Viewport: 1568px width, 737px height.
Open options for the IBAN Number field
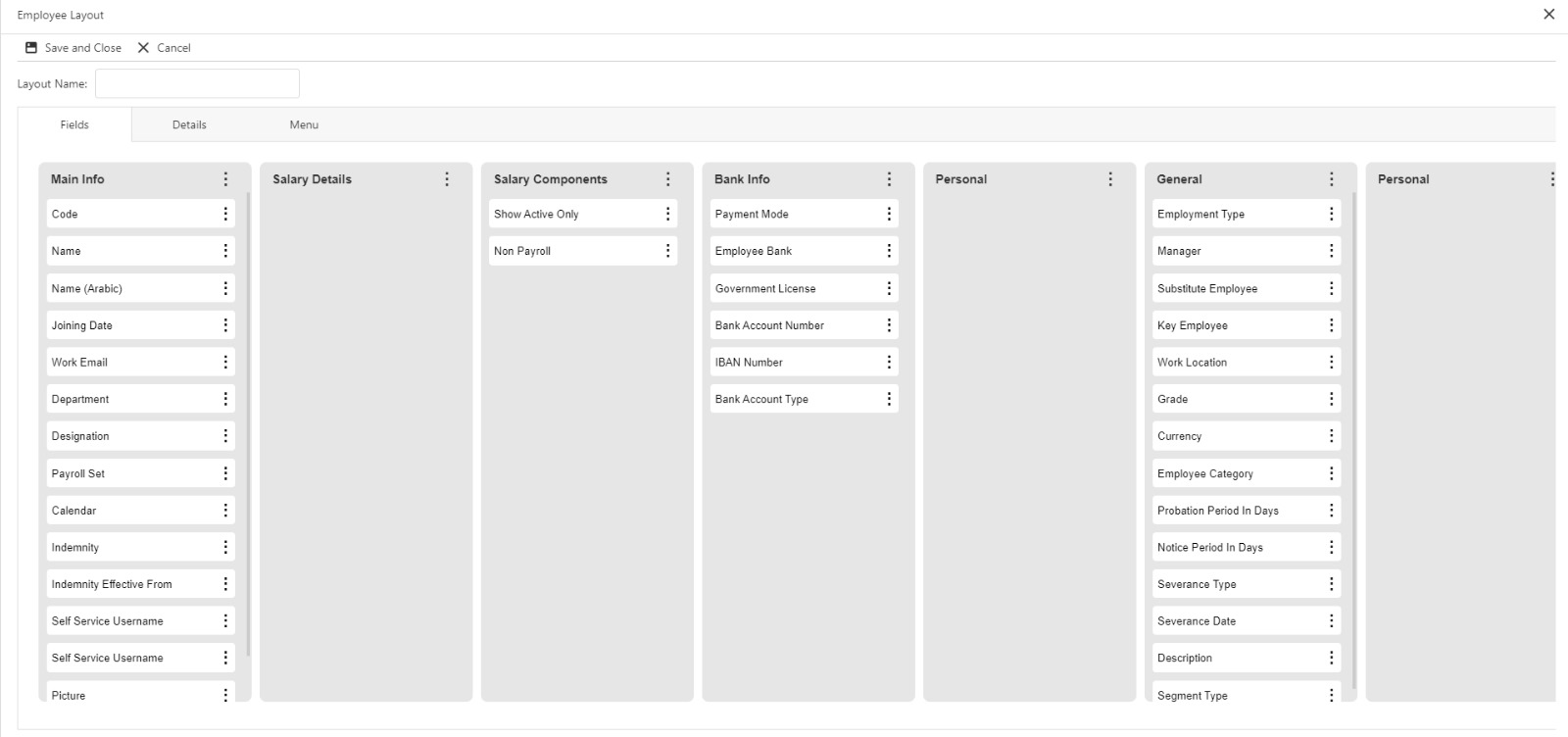pos(889,363)
